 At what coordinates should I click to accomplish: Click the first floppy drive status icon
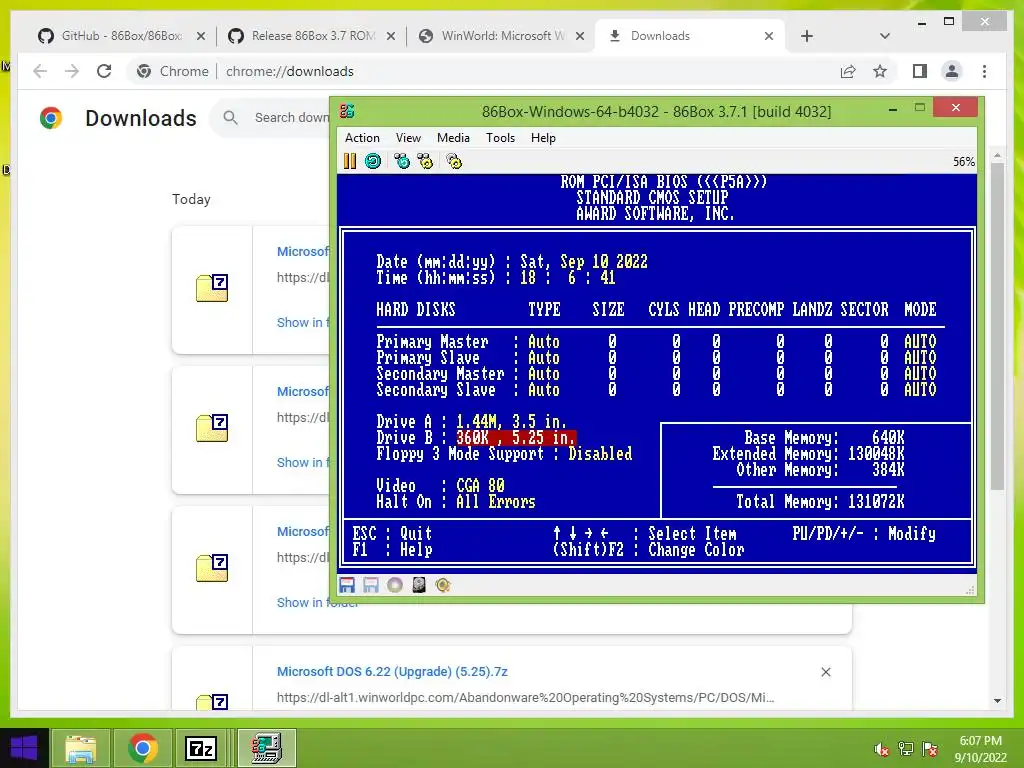(347, 585)
